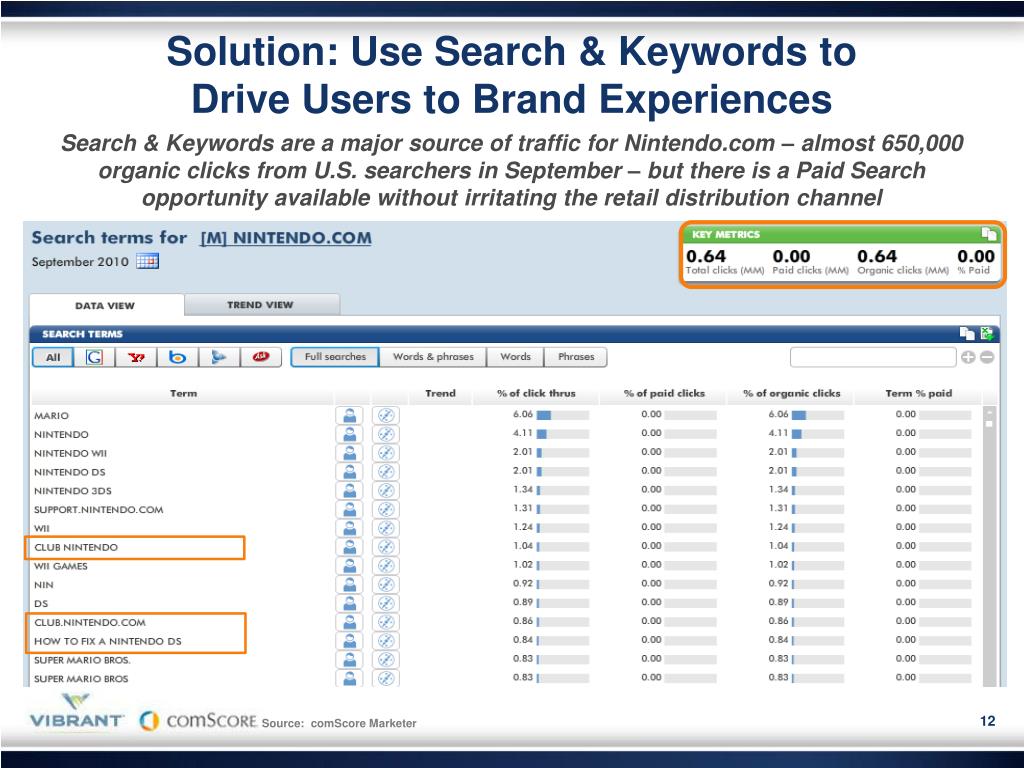
Task: Open the visitor profile icon for WII GAMES
Action: click(x=349, y=566)
